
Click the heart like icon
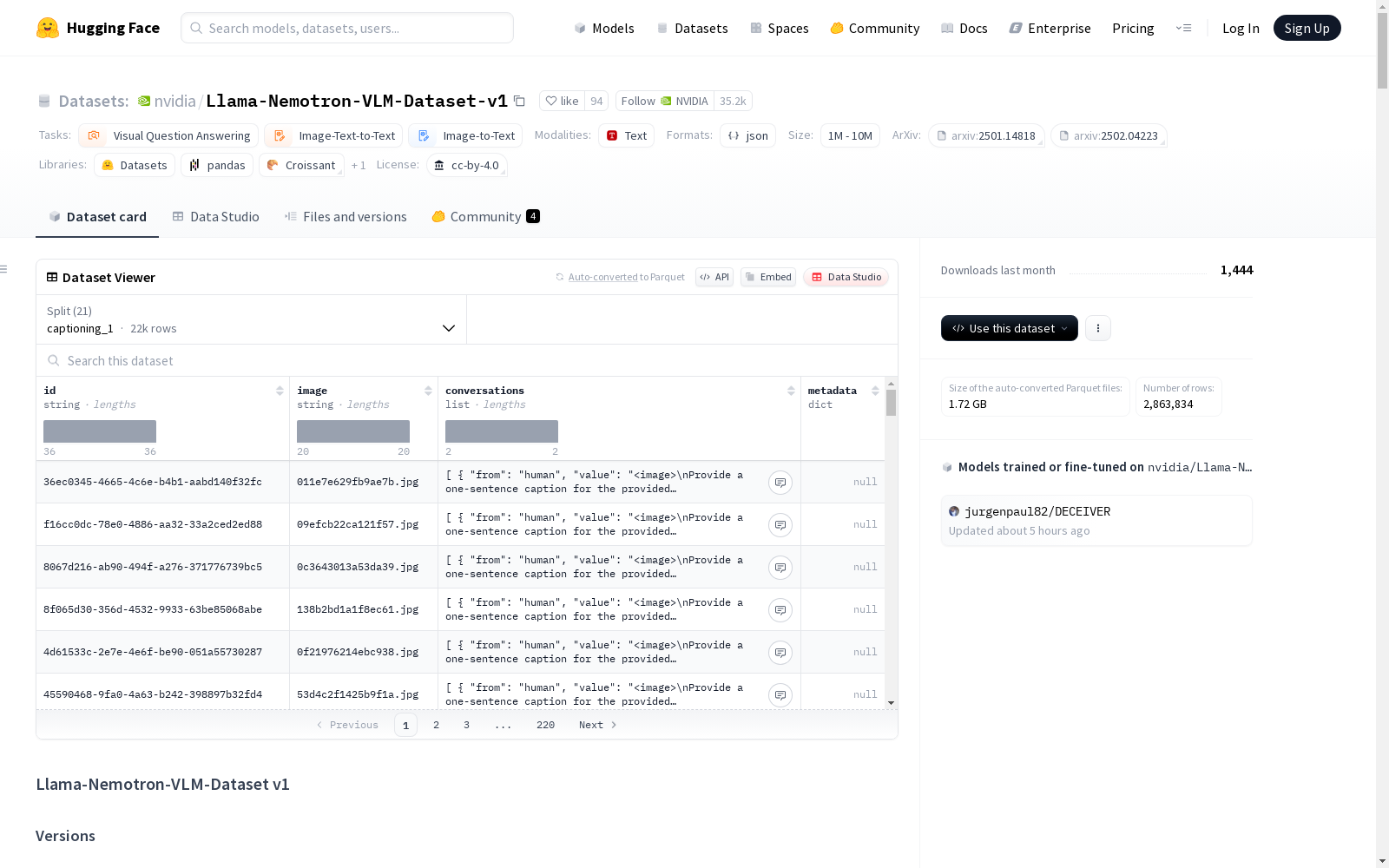[550, 101]
